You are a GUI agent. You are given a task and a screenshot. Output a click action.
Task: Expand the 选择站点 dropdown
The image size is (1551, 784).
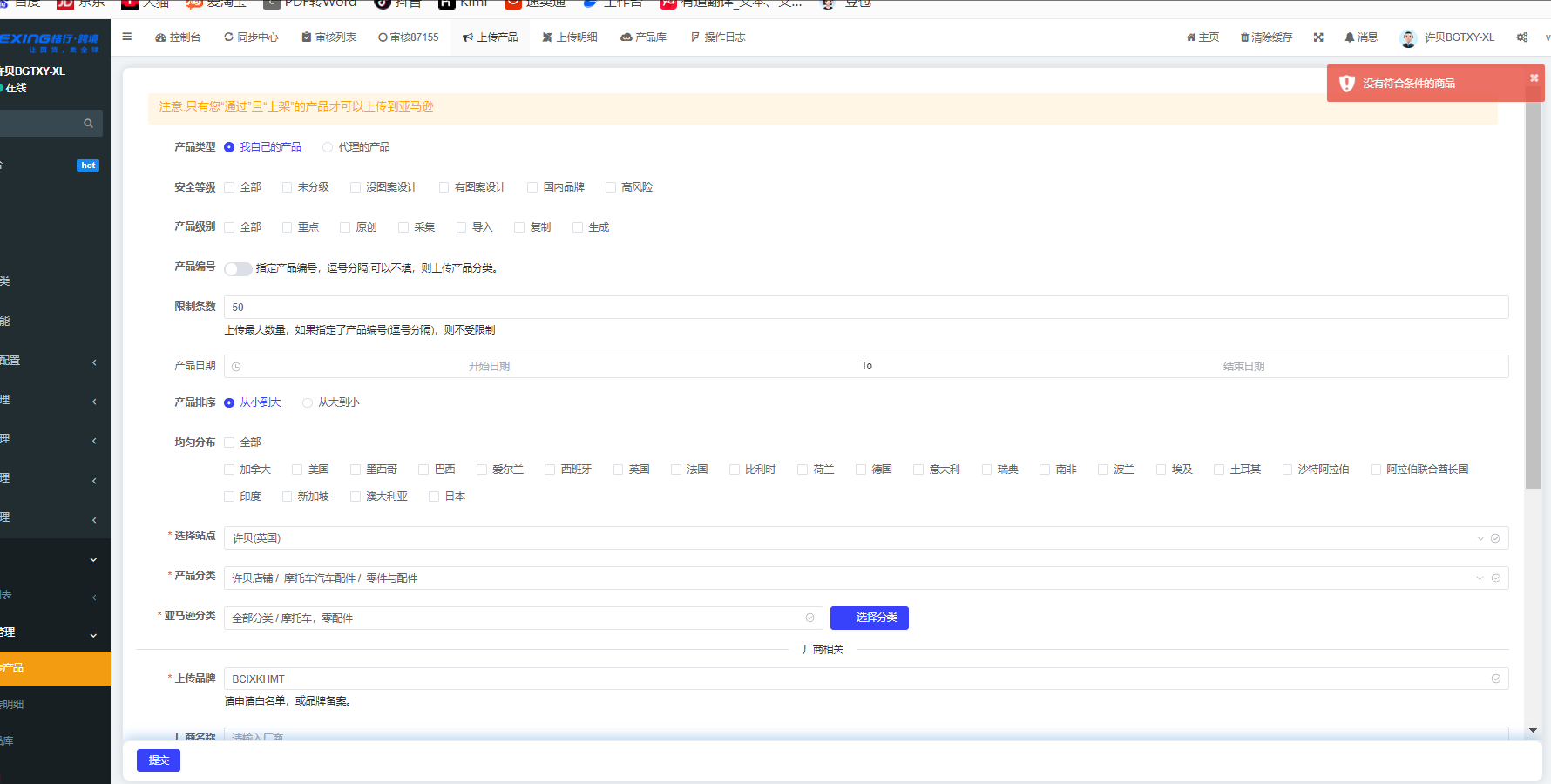(x=1480, y=538)
